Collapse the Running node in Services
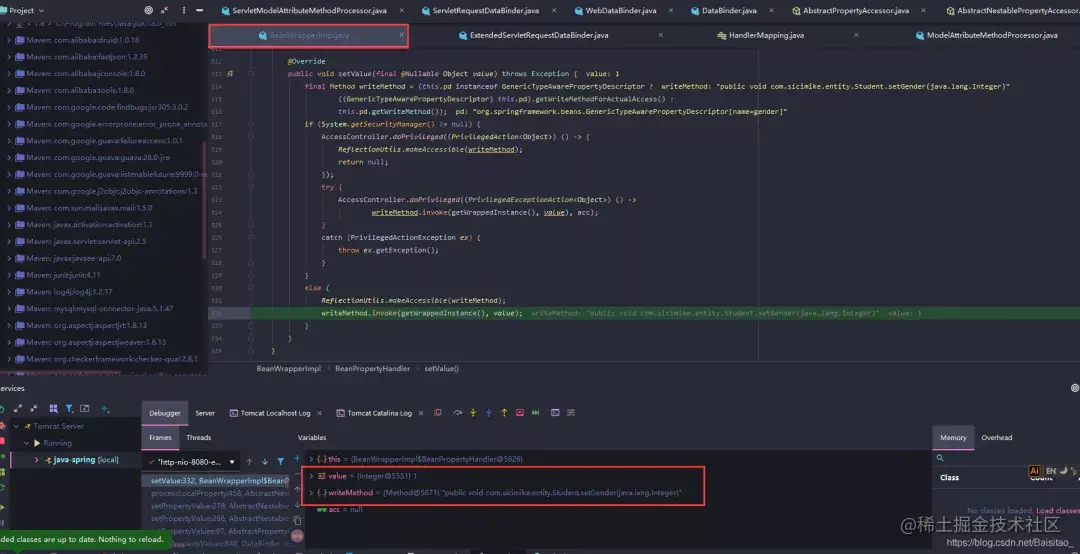1080x554 pixels. click(27, 443)
